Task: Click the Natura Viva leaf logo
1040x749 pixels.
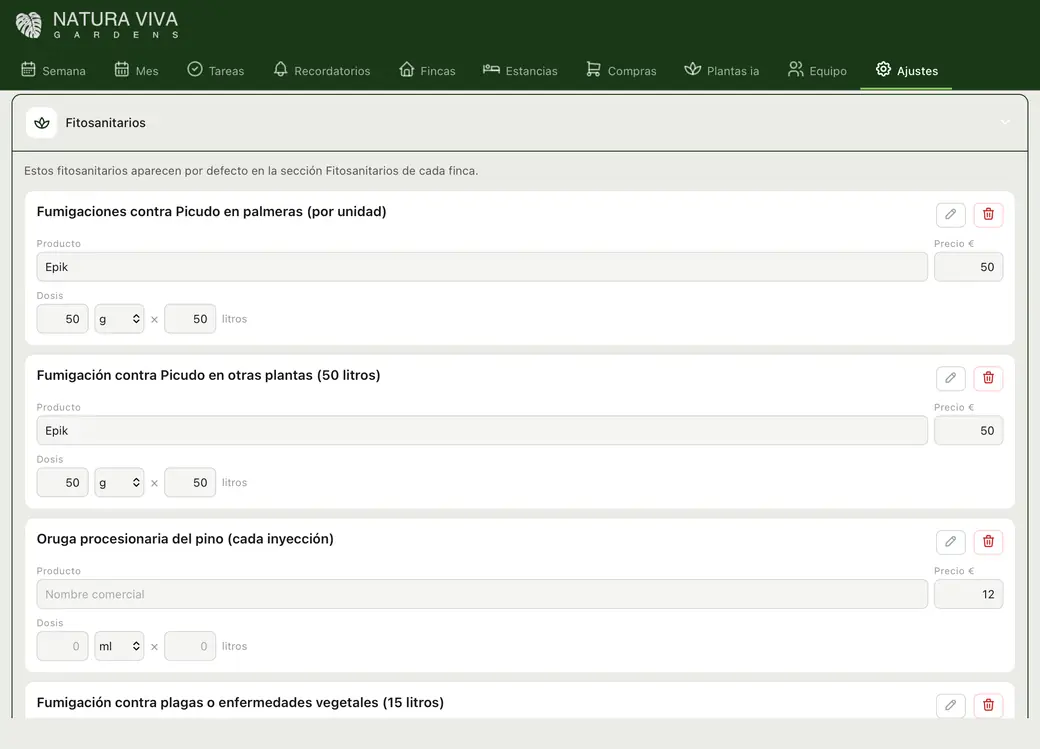Action: click(29, 25)
